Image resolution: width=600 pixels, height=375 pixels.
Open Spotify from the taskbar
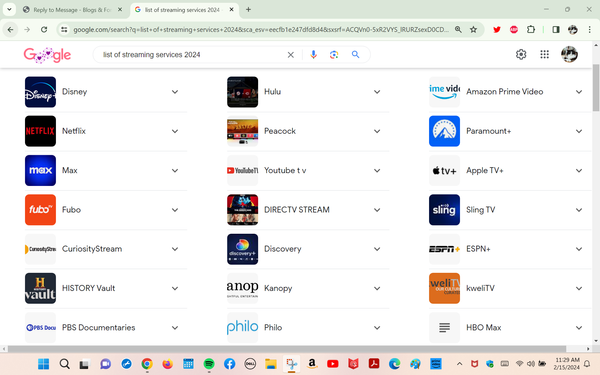coord(209,364)
